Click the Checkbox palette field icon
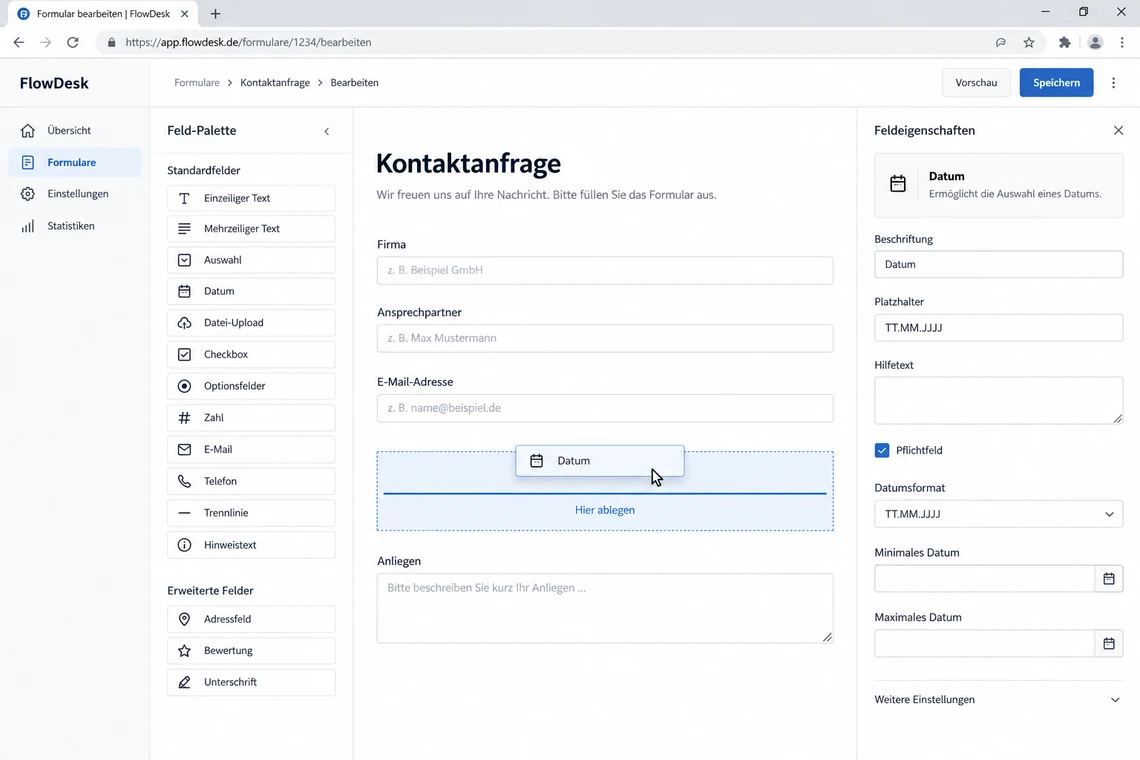This screenshot has height=760, width=1140. [x=184, y=355]
